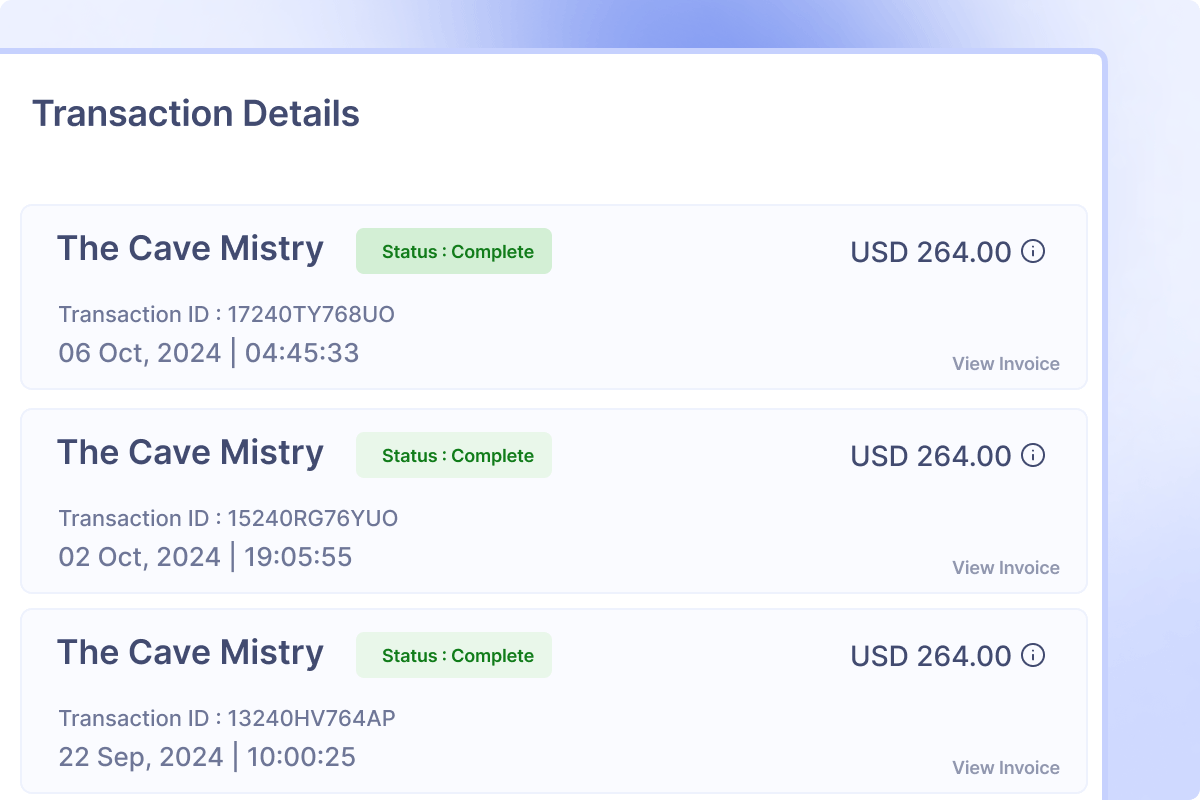
Task: Click Transaction ID 15240RG76YUO text
Action: click(229, 518)
